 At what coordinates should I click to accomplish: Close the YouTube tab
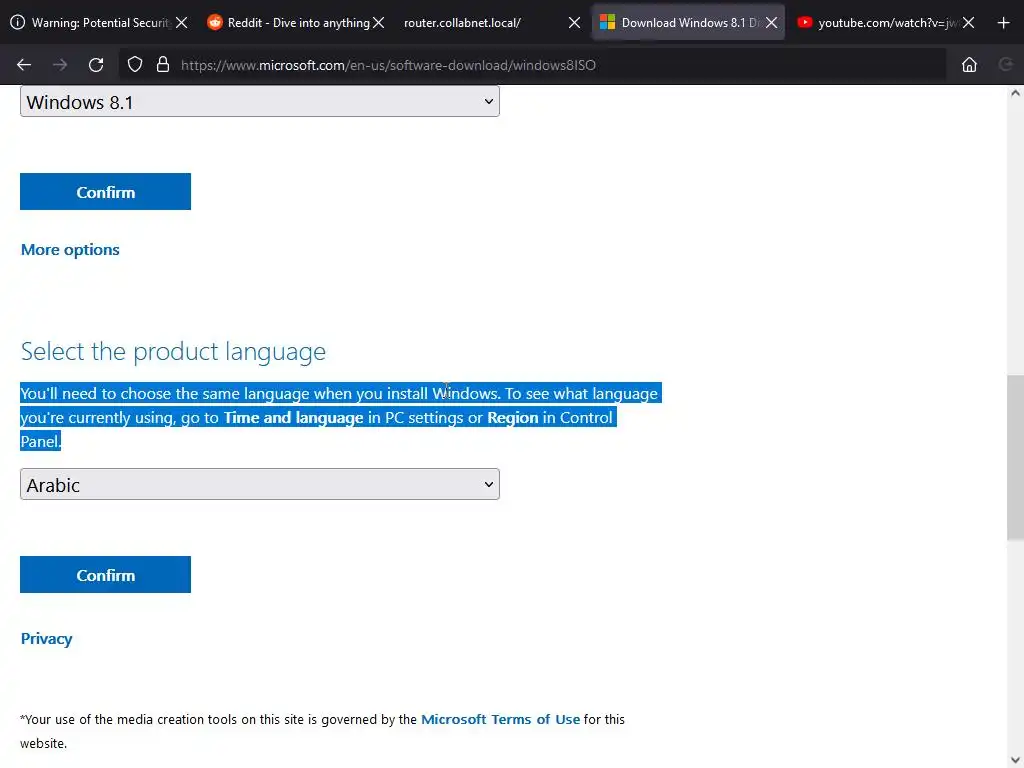tap(968, 23)
